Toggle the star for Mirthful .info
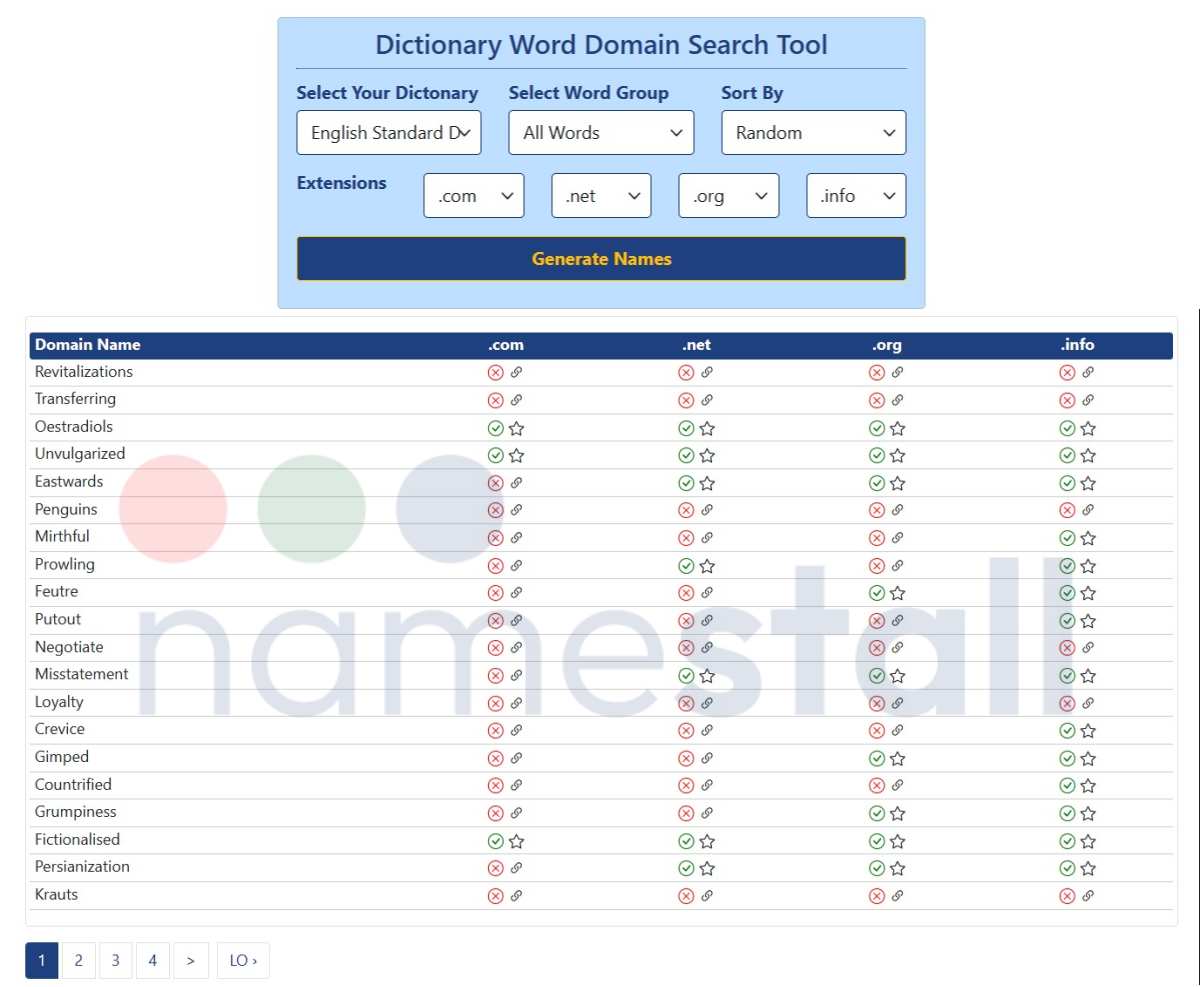 (x=1087, y=537)
